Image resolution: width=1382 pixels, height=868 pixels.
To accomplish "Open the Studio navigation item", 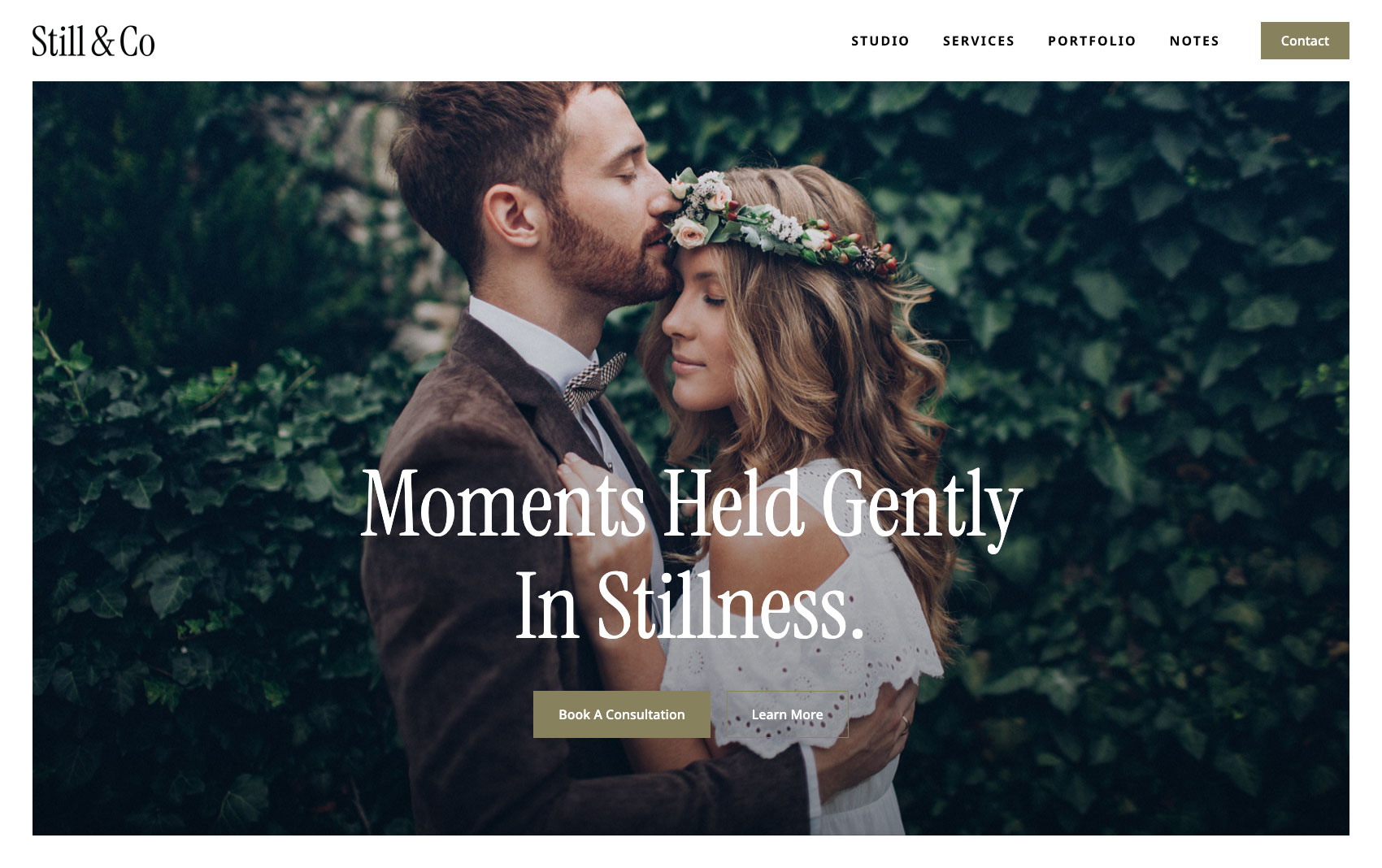I will click(880, 41).
